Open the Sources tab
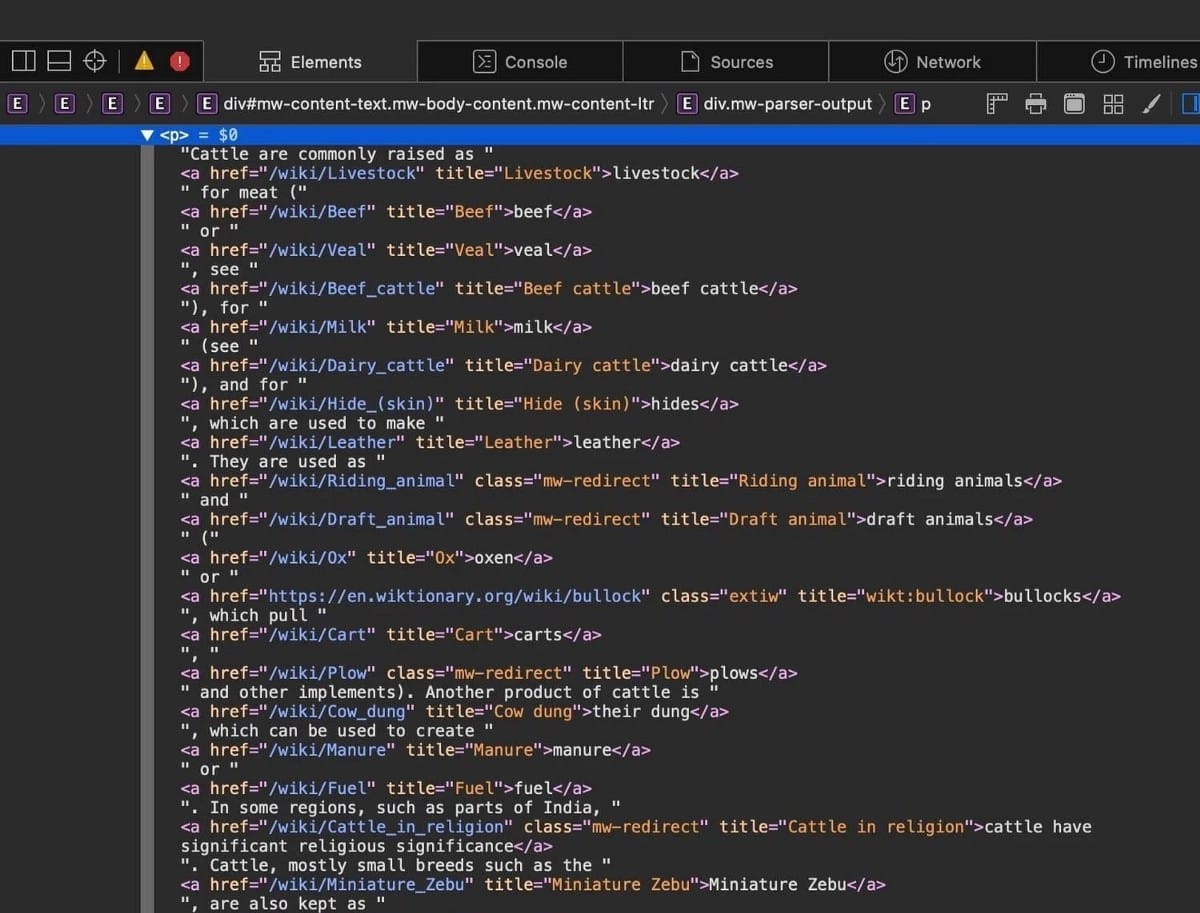The width and height of the screenshot is (1200, 913). (726, 61)
